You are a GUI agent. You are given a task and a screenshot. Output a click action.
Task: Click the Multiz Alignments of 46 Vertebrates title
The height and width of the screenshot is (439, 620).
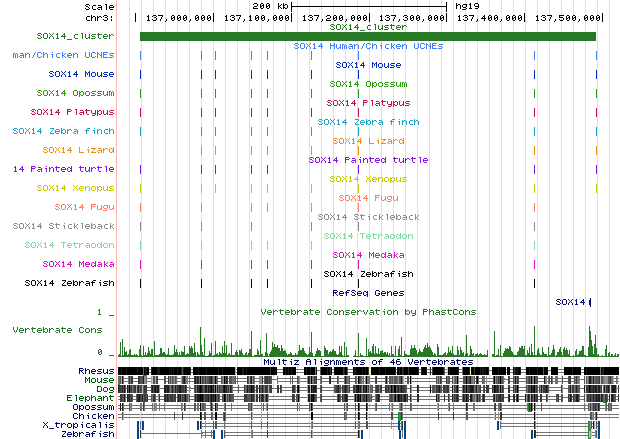pos(367,361)
